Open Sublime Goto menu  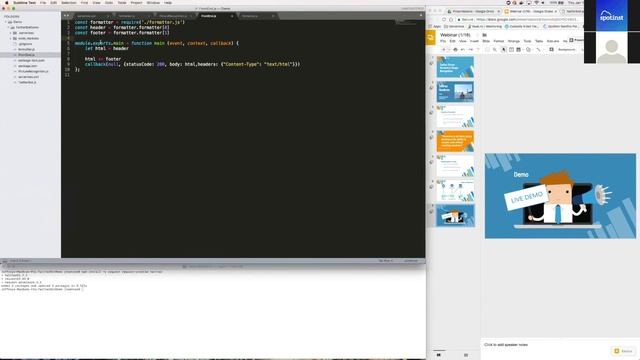point(109,3)
